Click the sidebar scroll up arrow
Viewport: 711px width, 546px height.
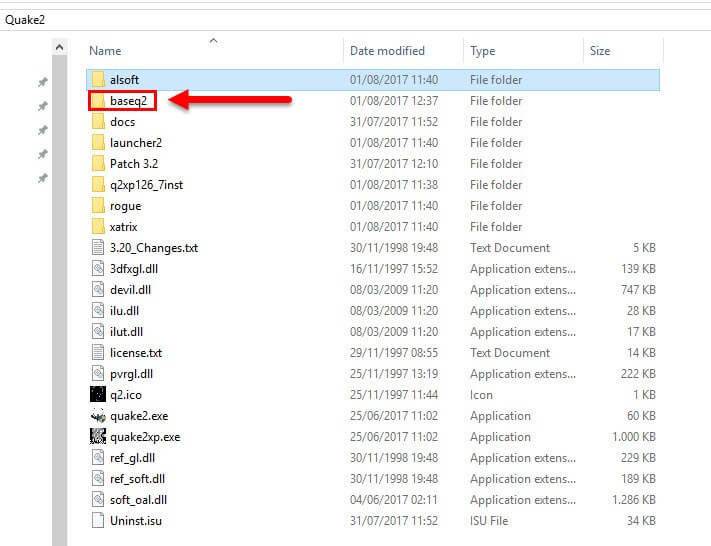pos(59,47)
